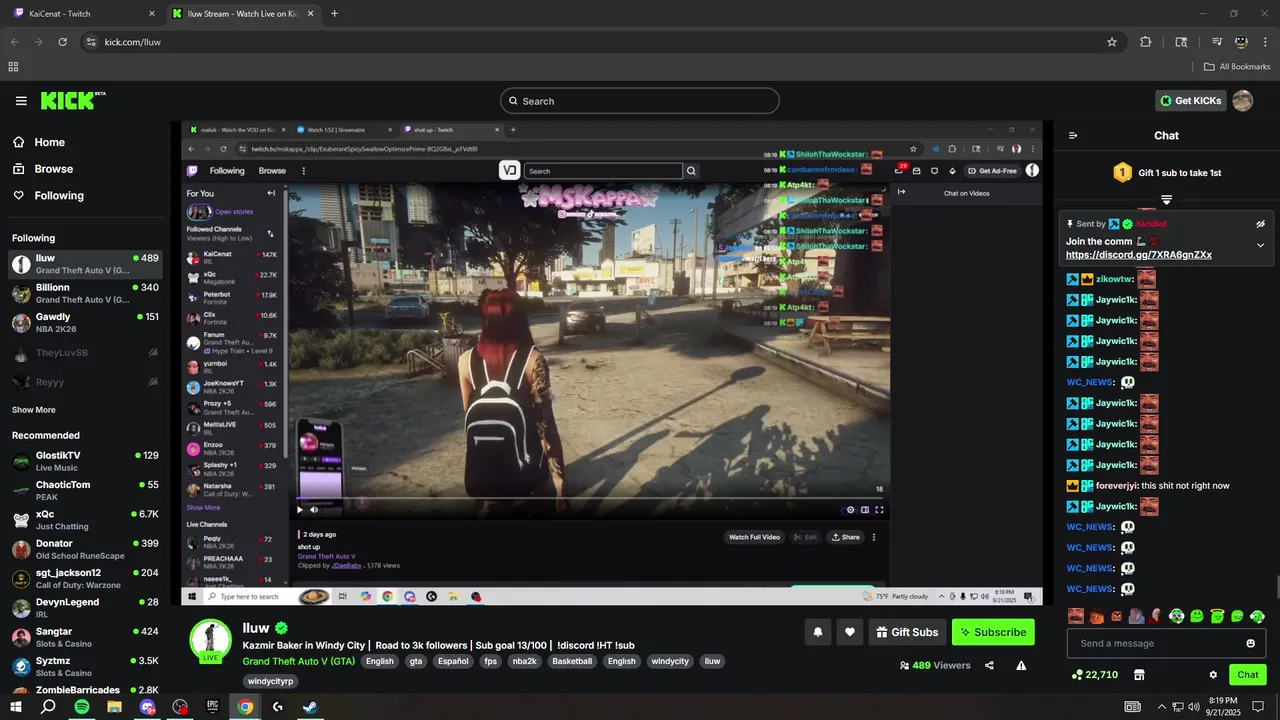Open Gawdly channel in Following list
1280x720 pixels.
[85, 323]
